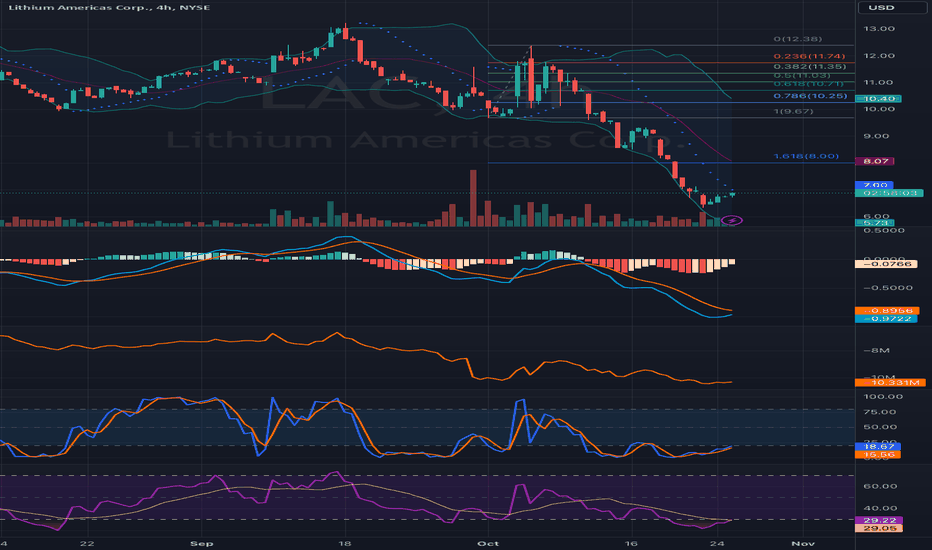Click the 8.07 price tag on axis
The width and height of the screenshot is (932, 550).
875,161
